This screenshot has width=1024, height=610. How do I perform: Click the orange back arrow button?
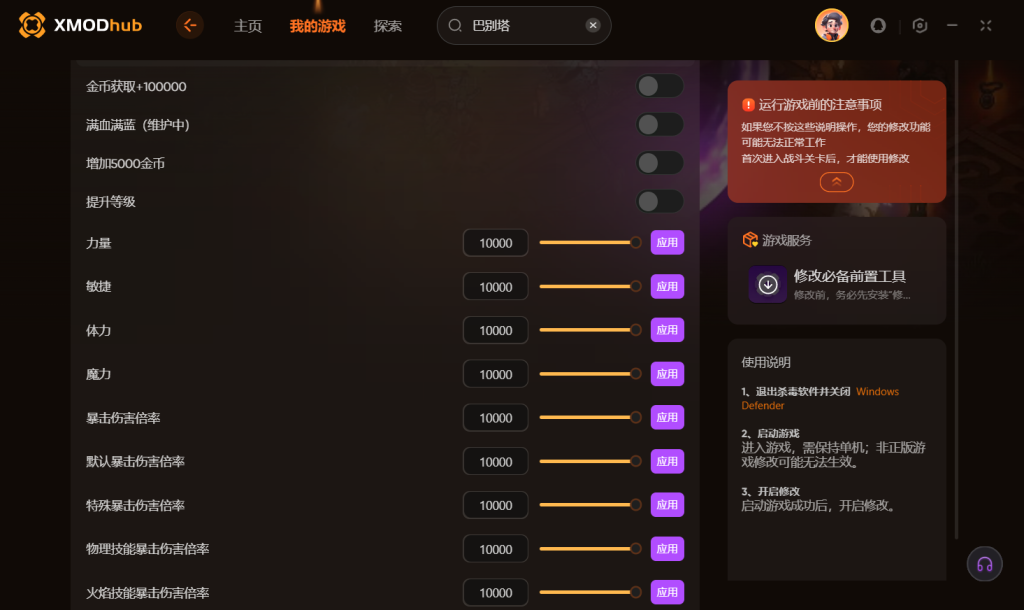(190, 25)
